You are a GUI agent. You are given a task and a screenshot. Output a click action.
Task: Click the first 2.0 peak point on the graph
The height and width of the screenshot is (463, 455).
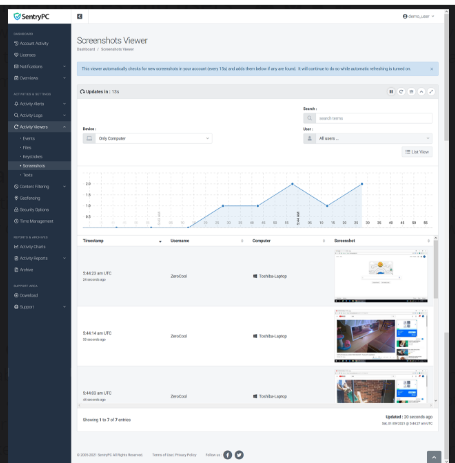pyautogui.click(x=292, y=184)
